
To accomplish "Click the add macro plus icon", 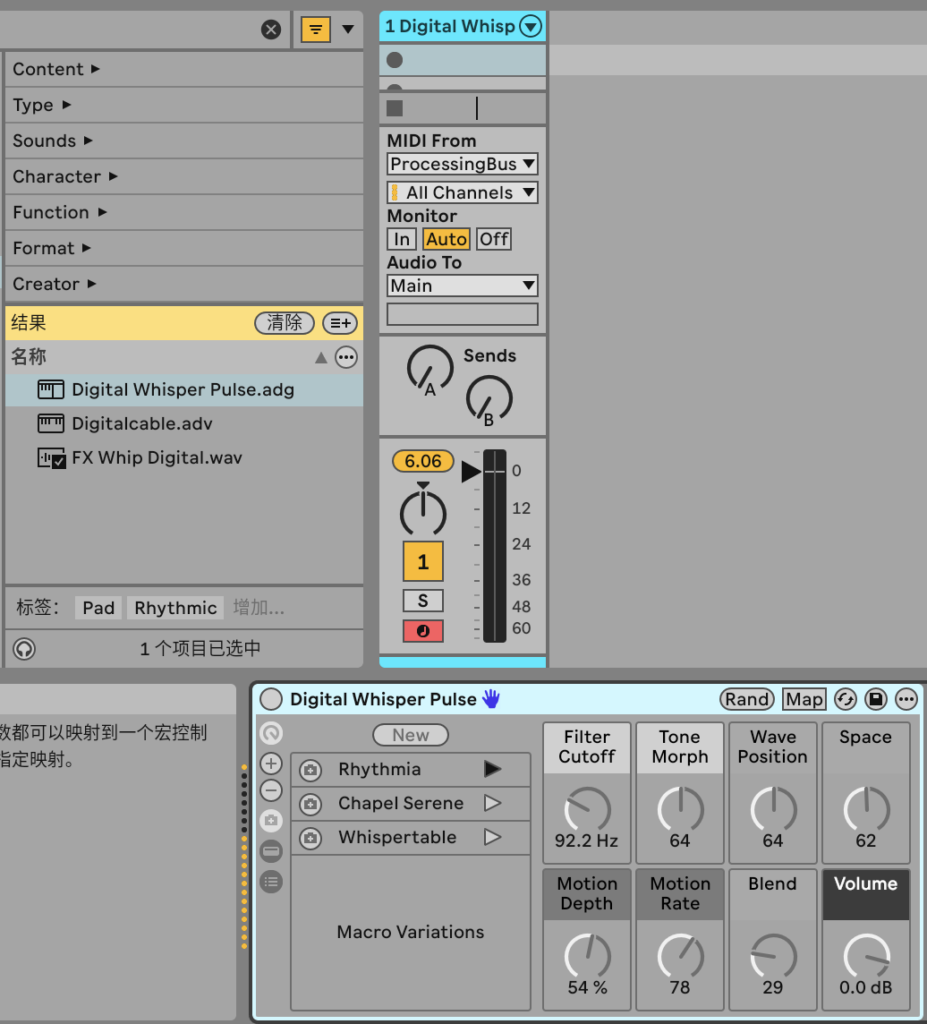I will click(x=271, y=764).
